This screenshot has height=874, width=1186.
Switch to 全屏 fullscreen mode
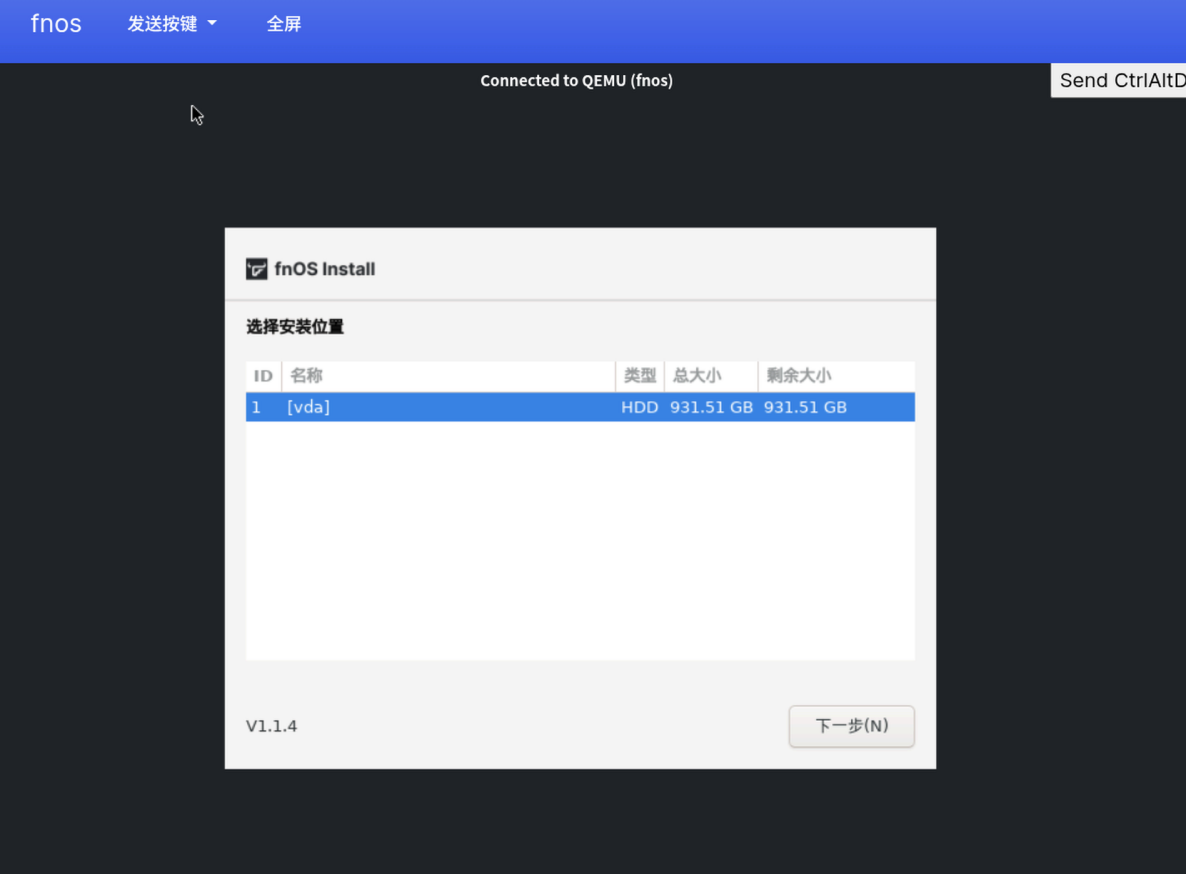click(x=284, y=24)
